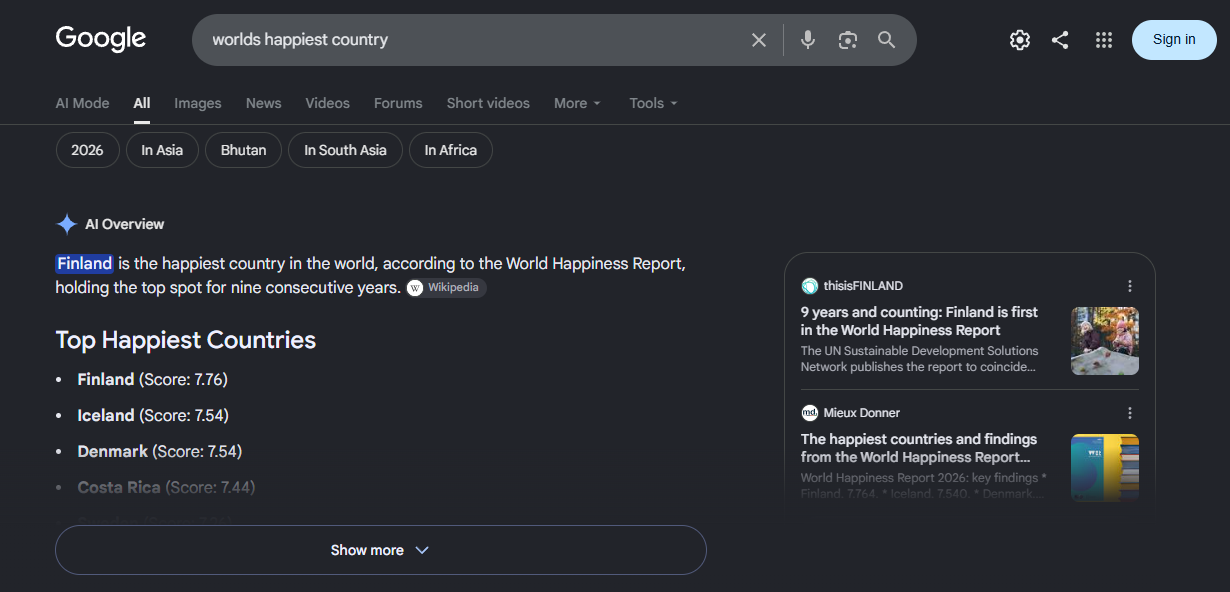Open options menu for Mieux Donner result

[x=1130, y=413]
